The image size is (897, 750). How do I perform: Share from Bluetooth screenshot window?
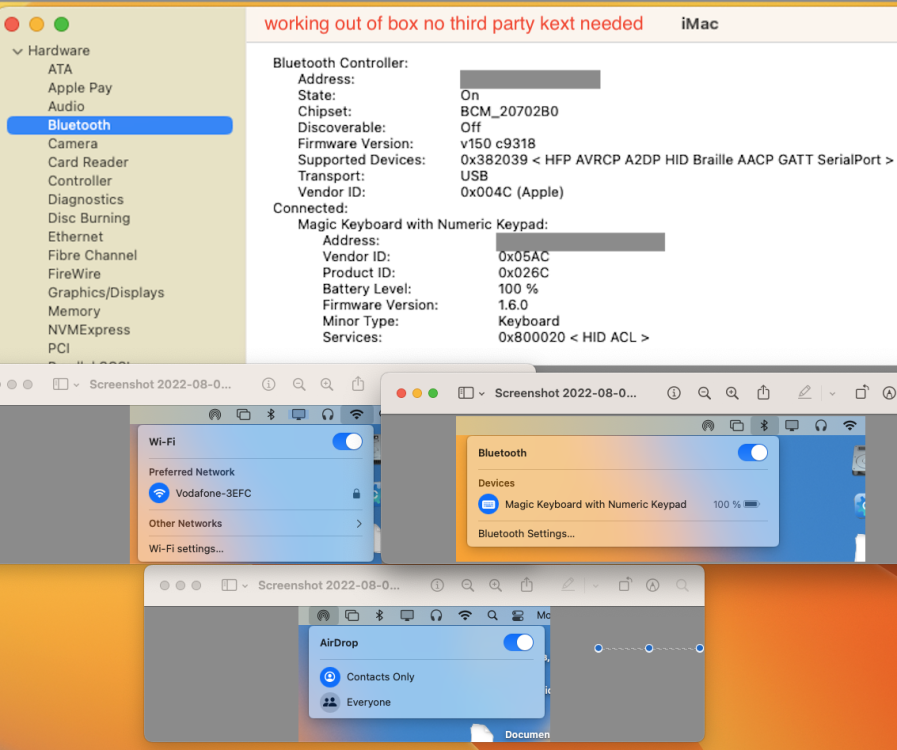[x=763, y=392]
